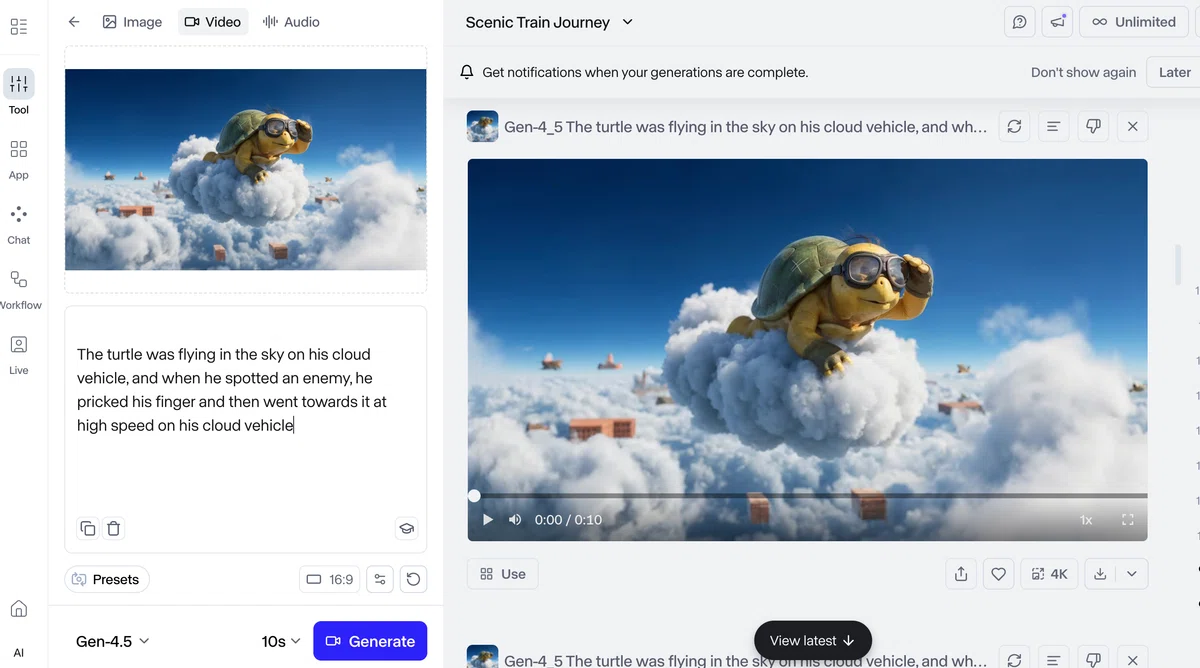This screenshot has height=668, width=1200.
Task: Favorite the video with the heart icon
Action: click(x=998, y=574)
